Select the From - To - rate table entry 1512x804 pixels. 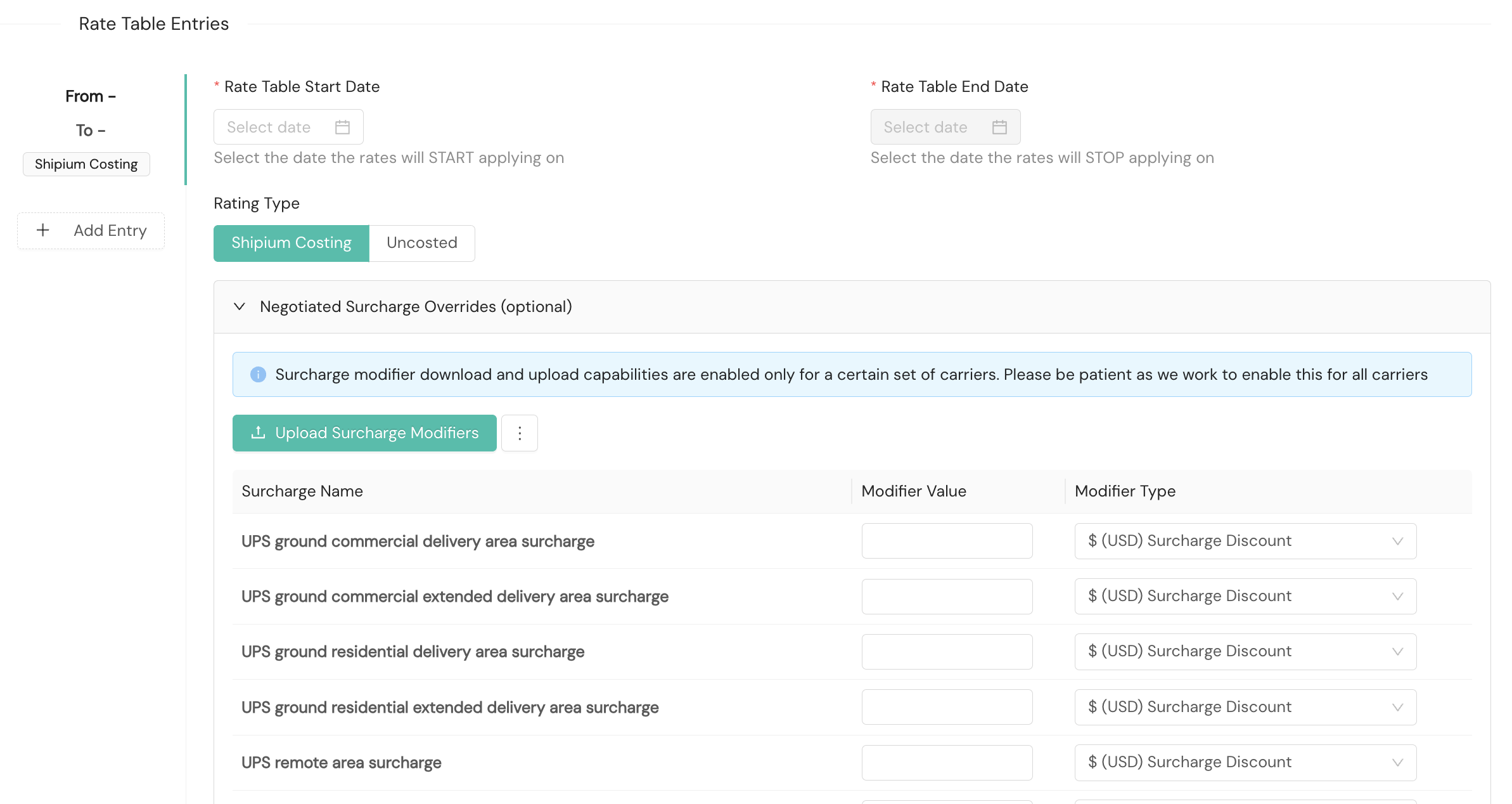[x=91, y=113]
